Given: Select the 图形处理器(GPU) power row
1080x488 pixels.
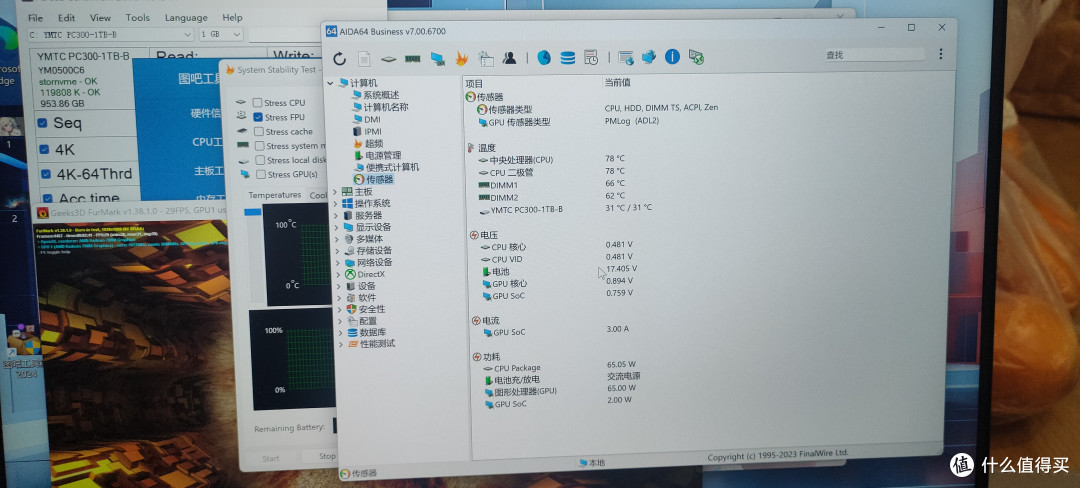Looking at the screenshot, I should [526, 392].
